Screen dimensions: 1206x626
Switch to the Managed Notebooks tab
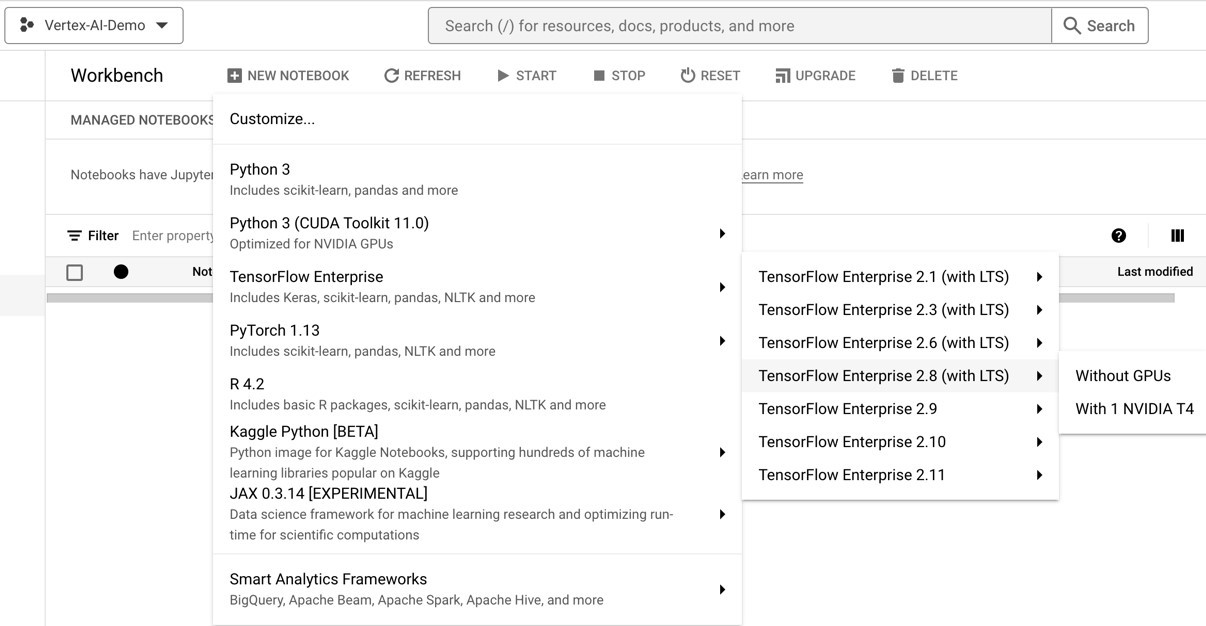141,120
